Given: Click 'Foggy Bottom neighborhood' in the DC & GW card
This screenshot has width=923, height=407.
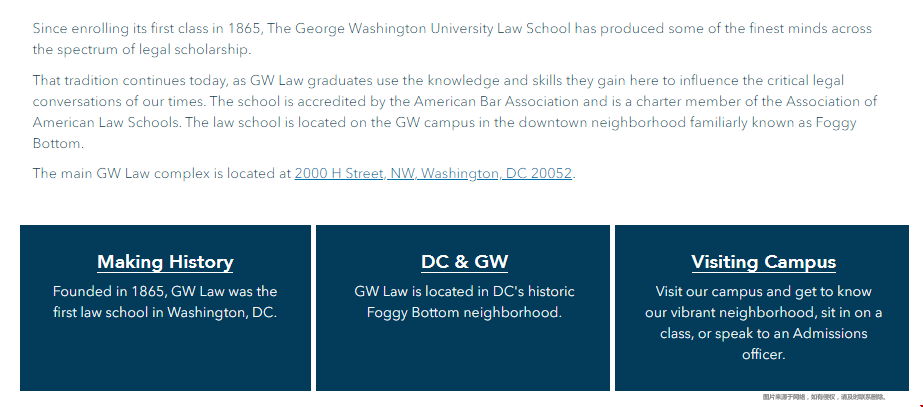Looking at the screenshot, I should 464,313.
